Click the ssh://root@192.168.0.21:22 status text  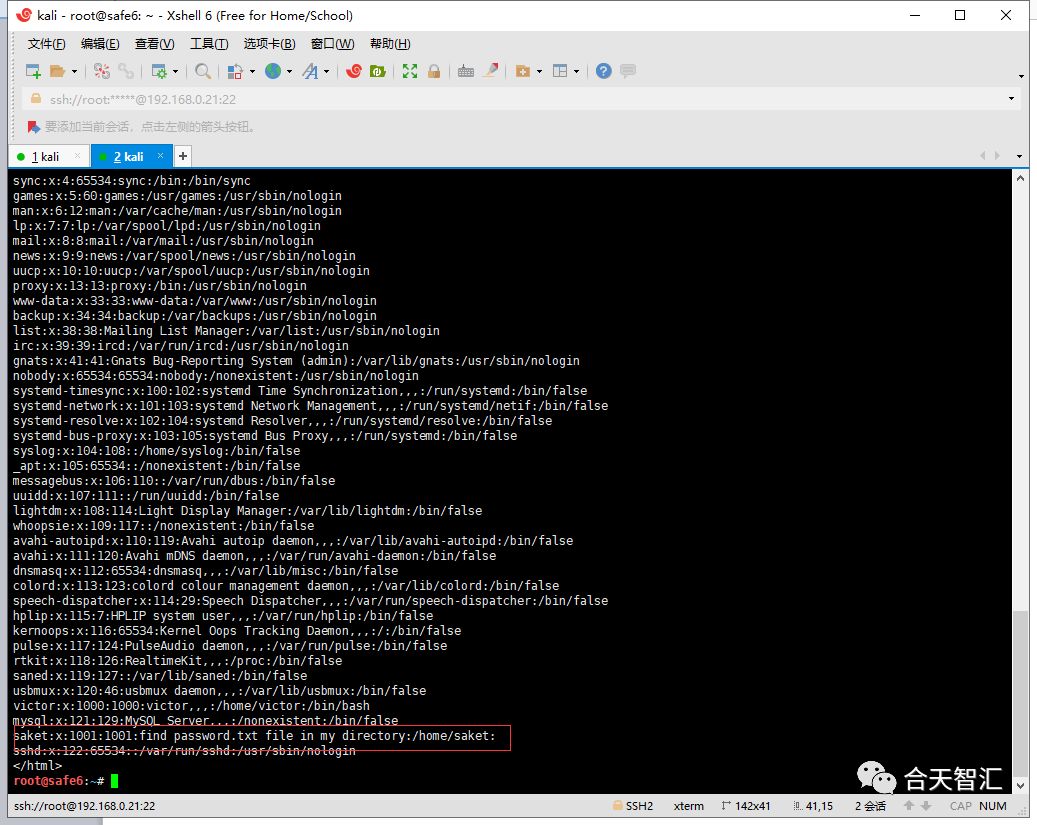click(x=85, y=806)
